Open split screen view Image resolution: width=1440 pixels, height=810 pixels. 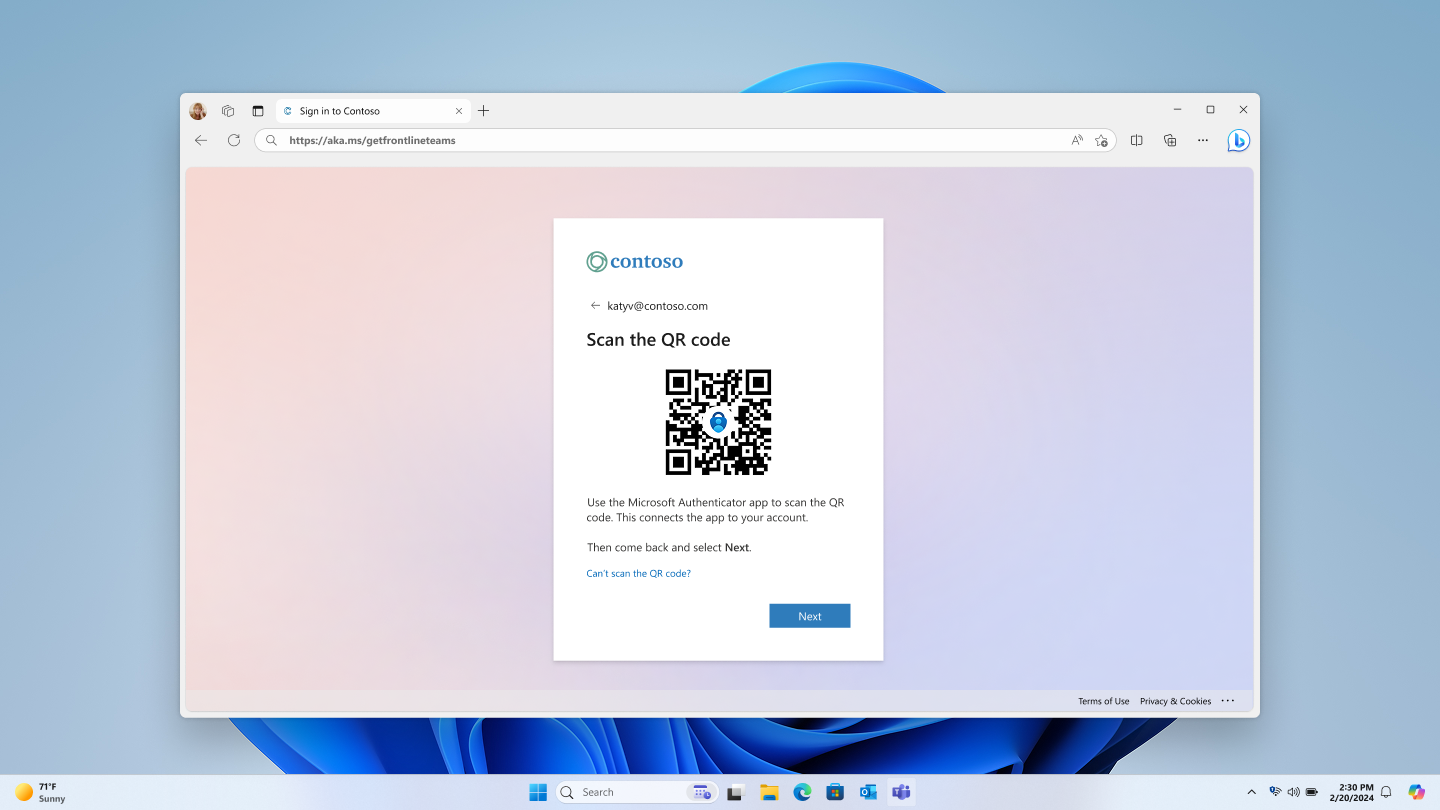[1136, 141]
